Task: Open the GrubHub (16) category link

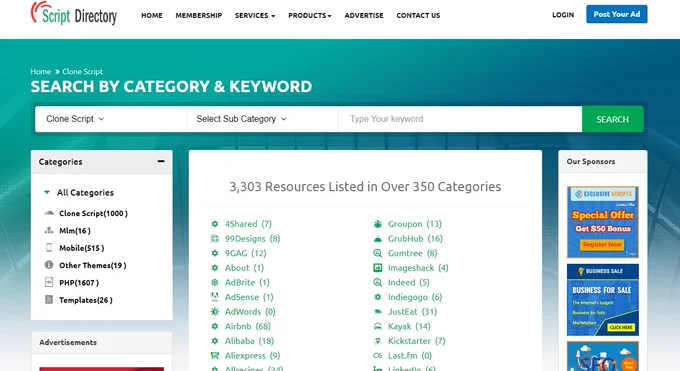Action: pyautogui.click(x=415, y=239)
